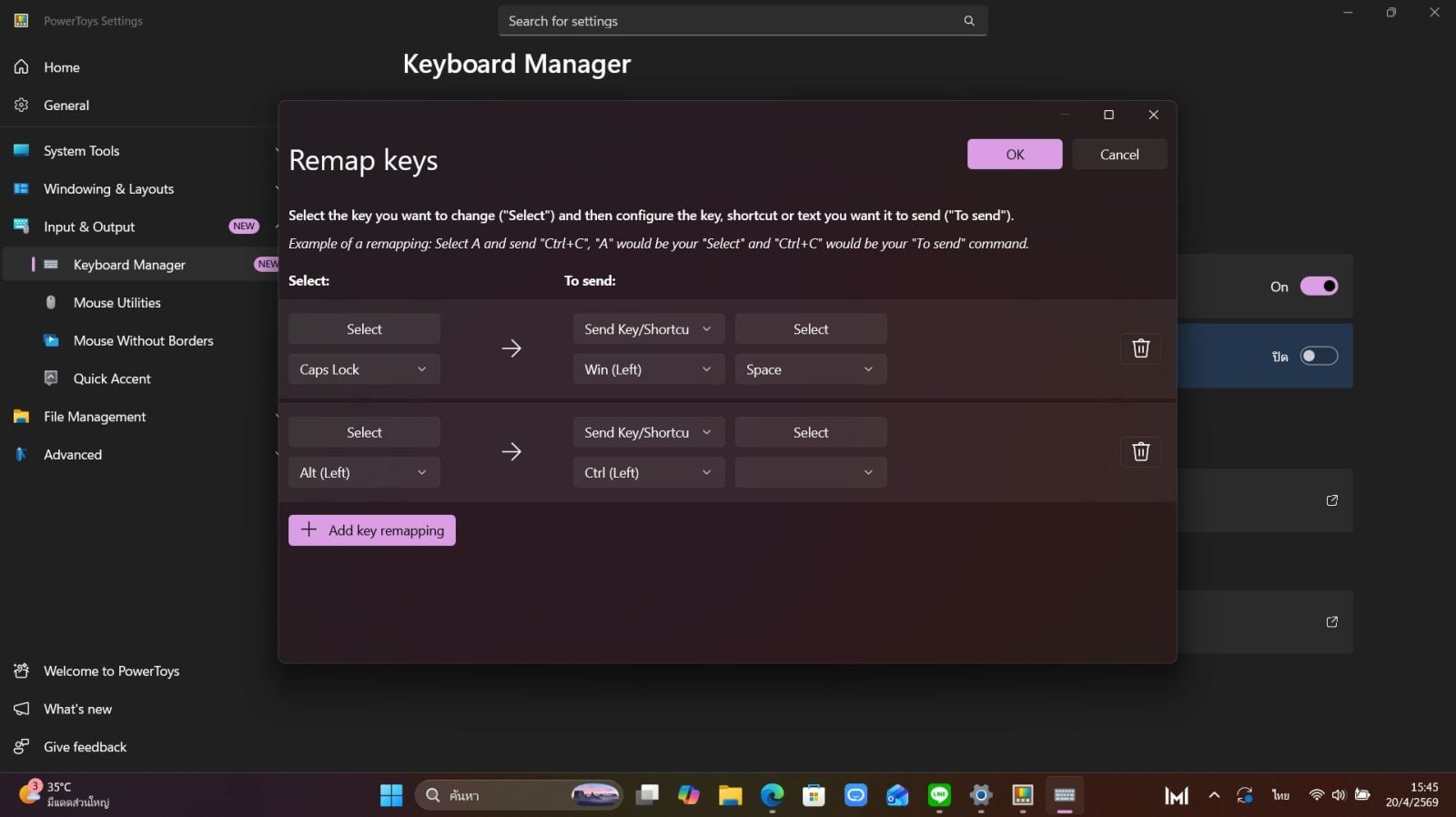Screen dimensions: 1456x817
Task: Navigate to General settings
Action: point(66,106)
